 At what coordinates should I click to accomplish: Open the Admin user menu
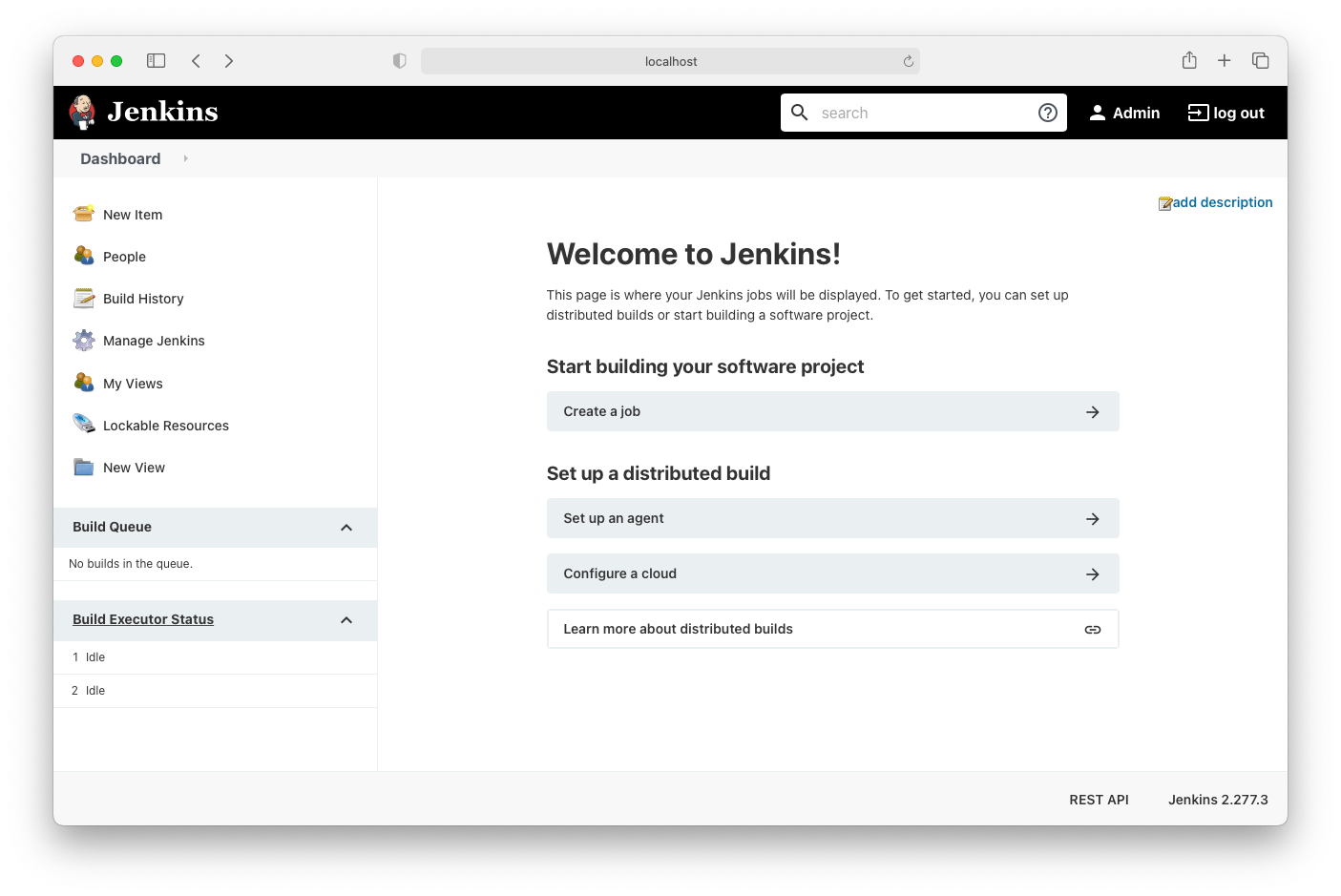(1124, 113)
